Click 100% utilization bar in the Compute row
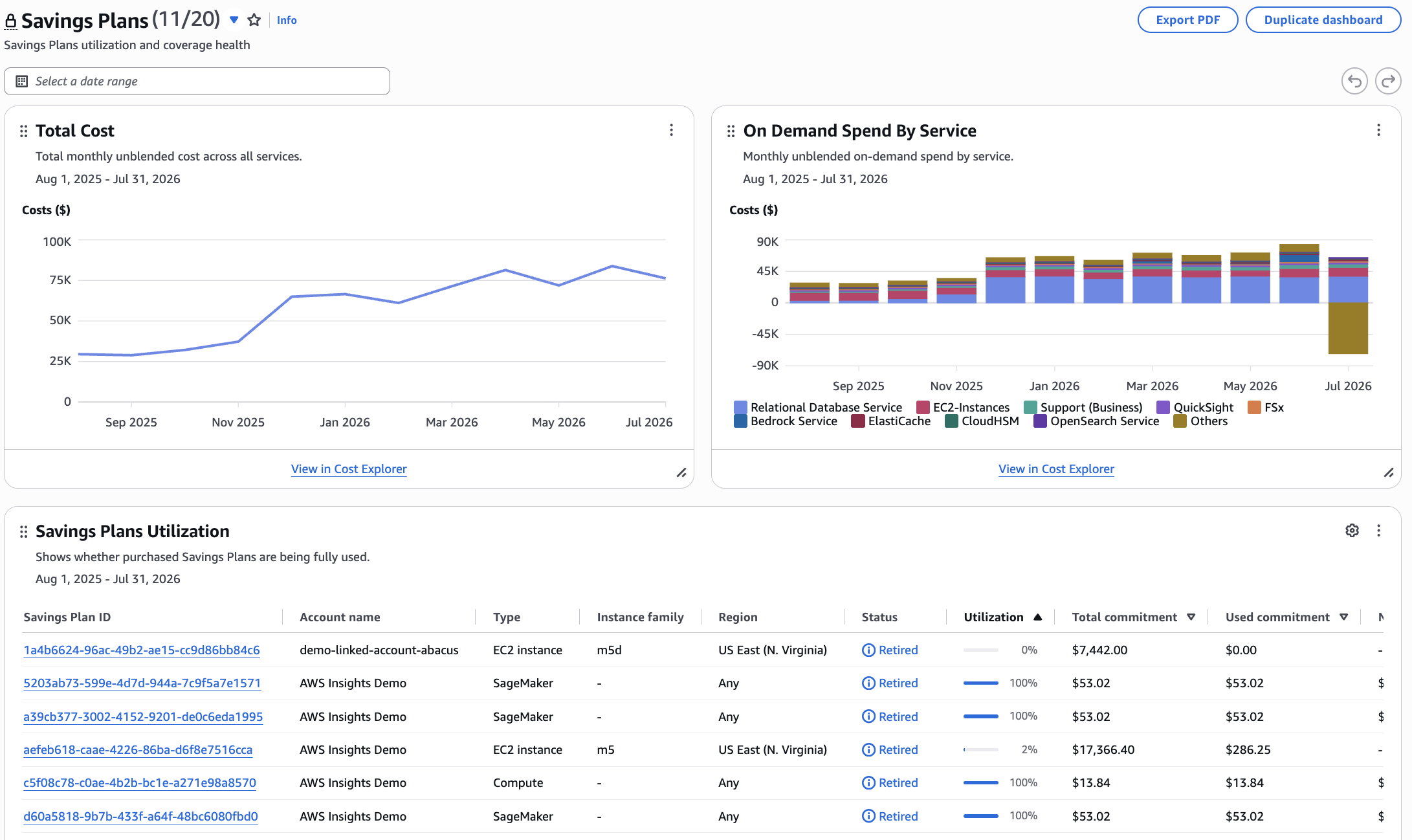1412x840 pixels. click(981, 782)
